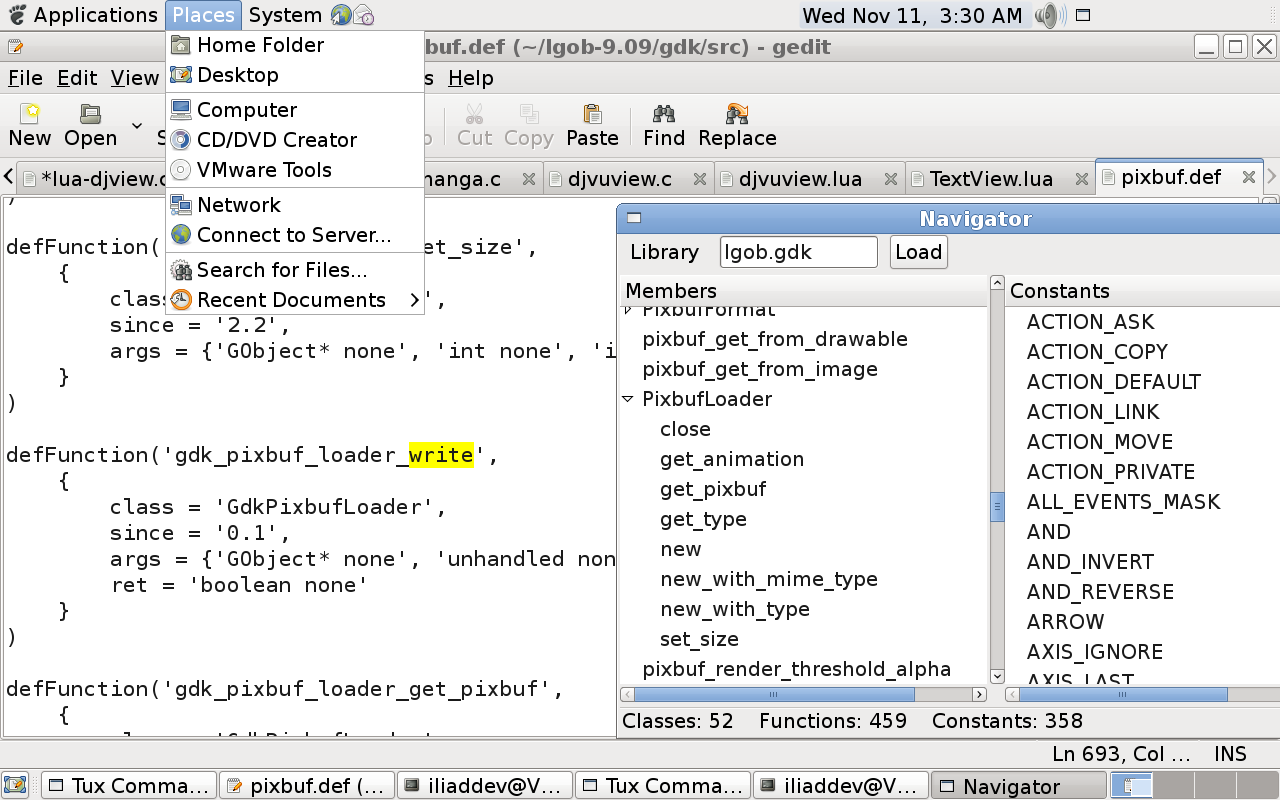This screenshot has width=1280, height=800.
Task: Switch to the djvuview.lua tab
Action: [x=799, y=179]
